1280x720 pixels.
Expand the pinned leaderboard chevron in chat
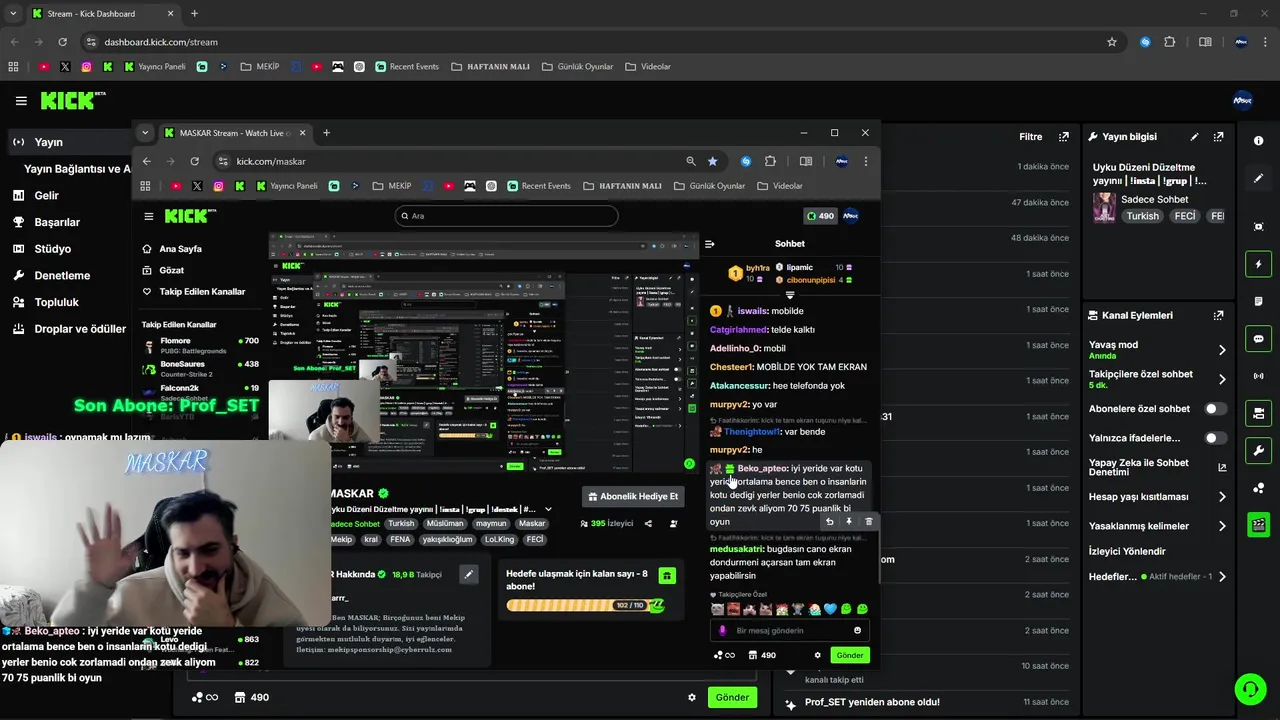790,295
